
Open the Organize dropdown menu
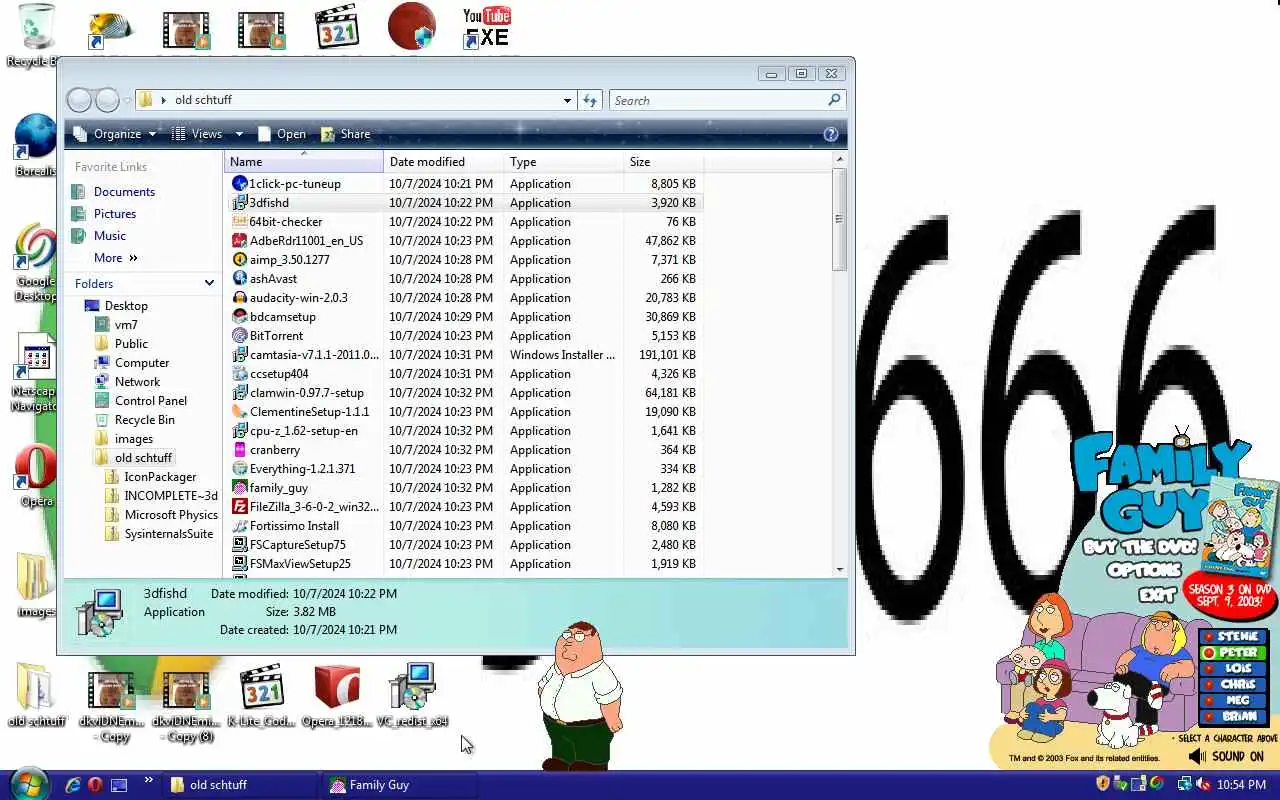(117, 134)
